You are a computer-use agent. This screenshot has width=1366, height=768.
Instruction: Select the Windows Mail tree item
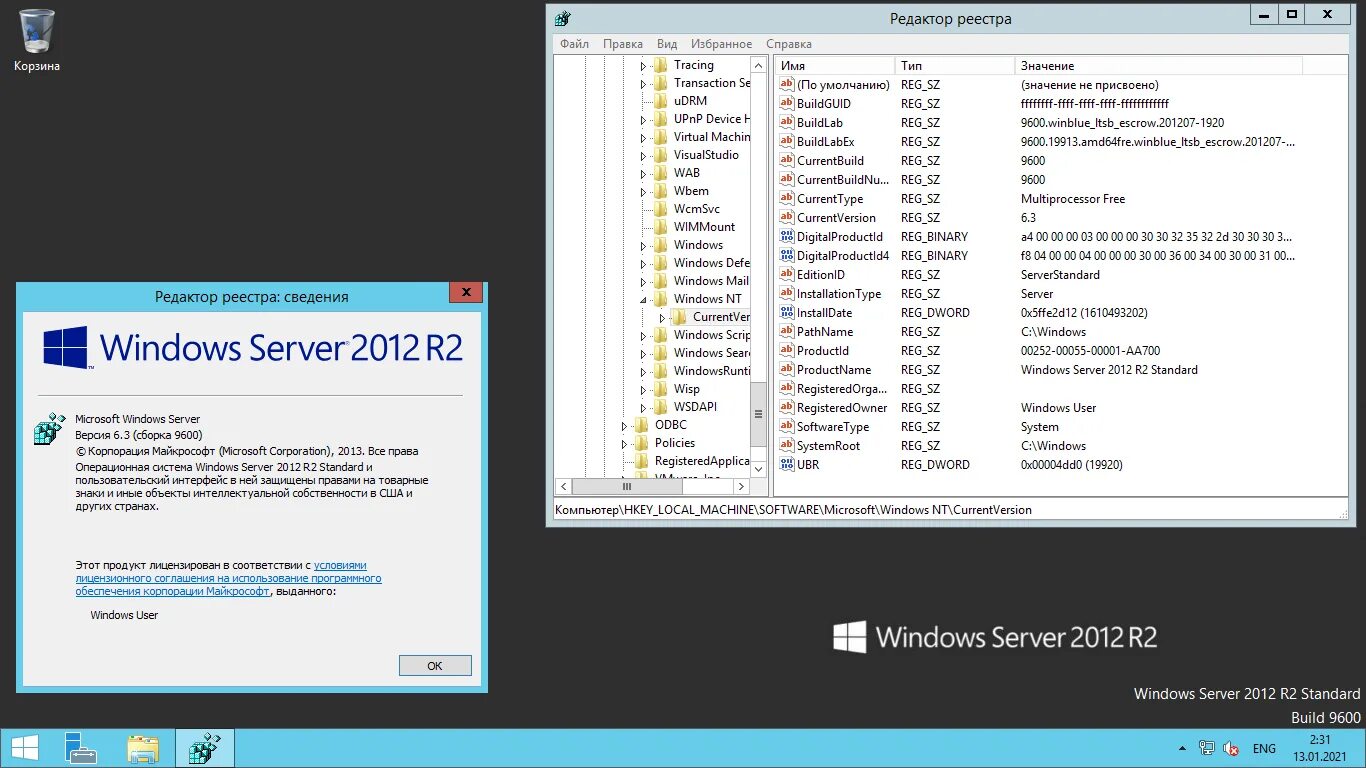(x=711, y=281)
